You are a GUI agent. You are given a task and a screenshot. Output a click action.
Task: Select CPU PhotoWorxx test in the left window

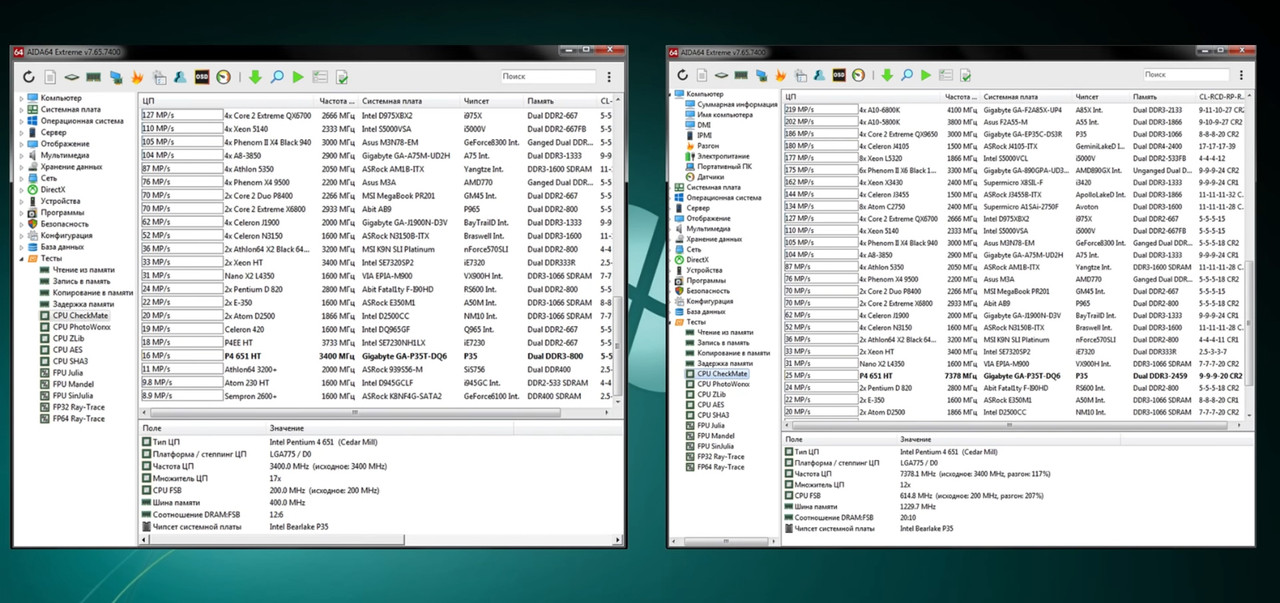pyautogui.click(x=81, y=327)
